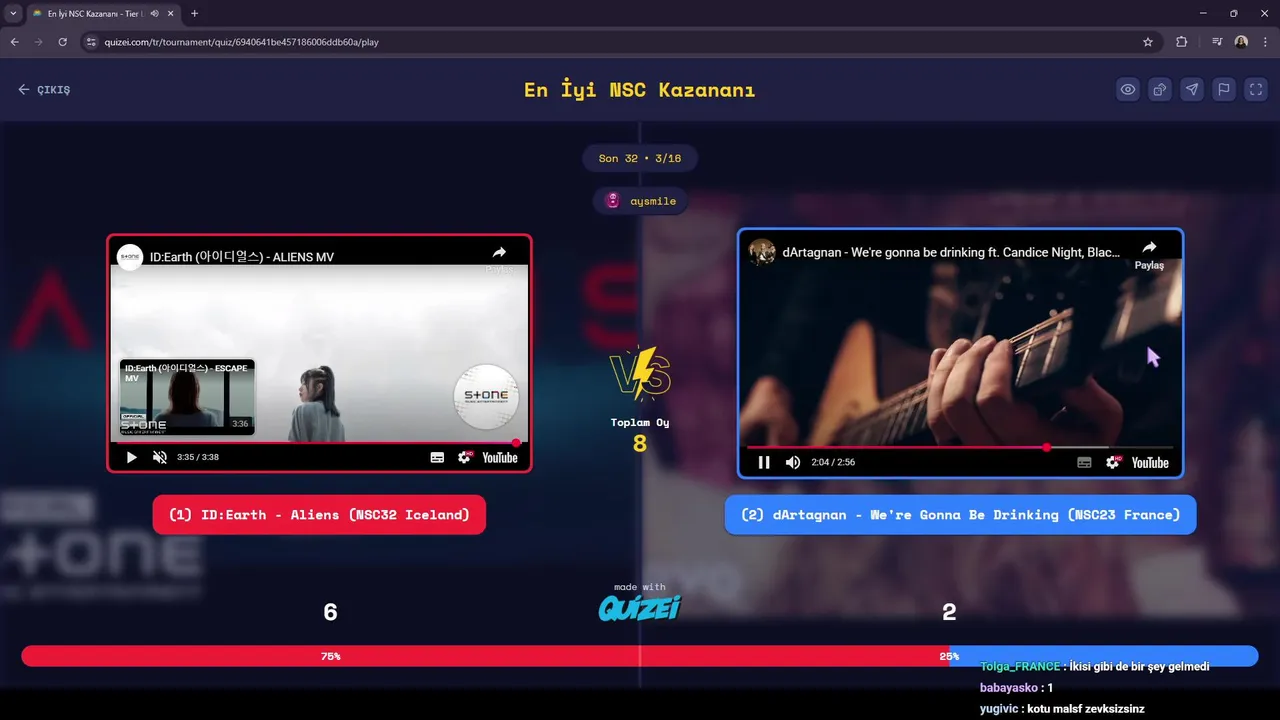This screenshot has width=1280, height=720.
Task: Toggle subtitles on the dArtagnan video
Action: click(1084, 462)
